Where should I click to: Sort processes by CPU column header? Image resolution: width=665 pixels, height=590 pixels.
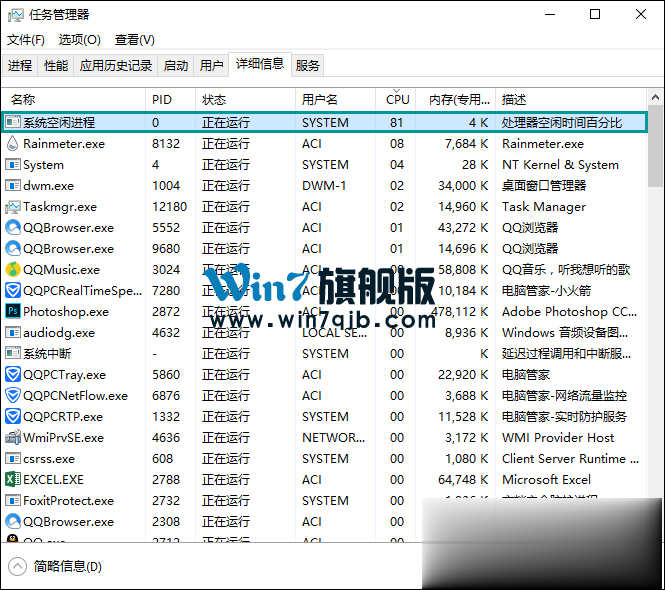398,100
